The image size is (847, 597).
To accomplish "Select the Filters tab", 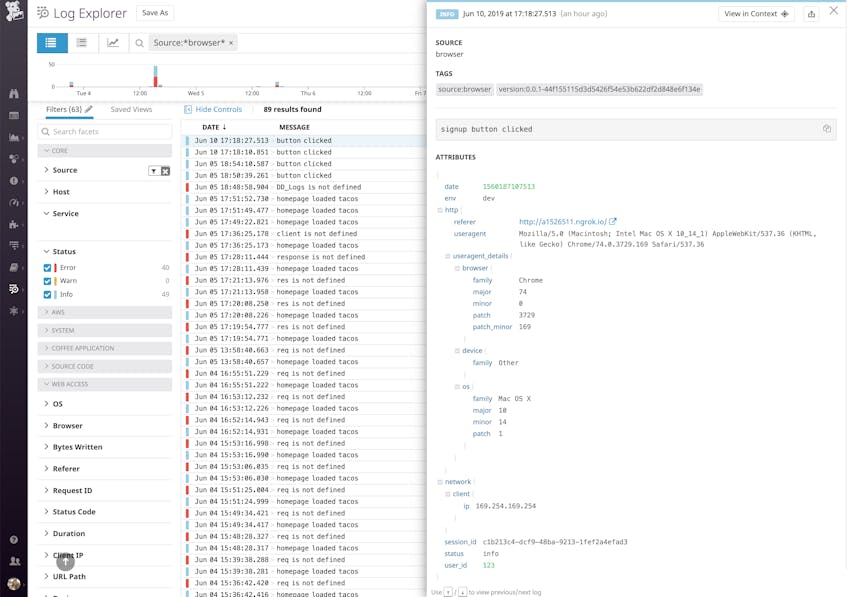I will [x=63, y=109].
